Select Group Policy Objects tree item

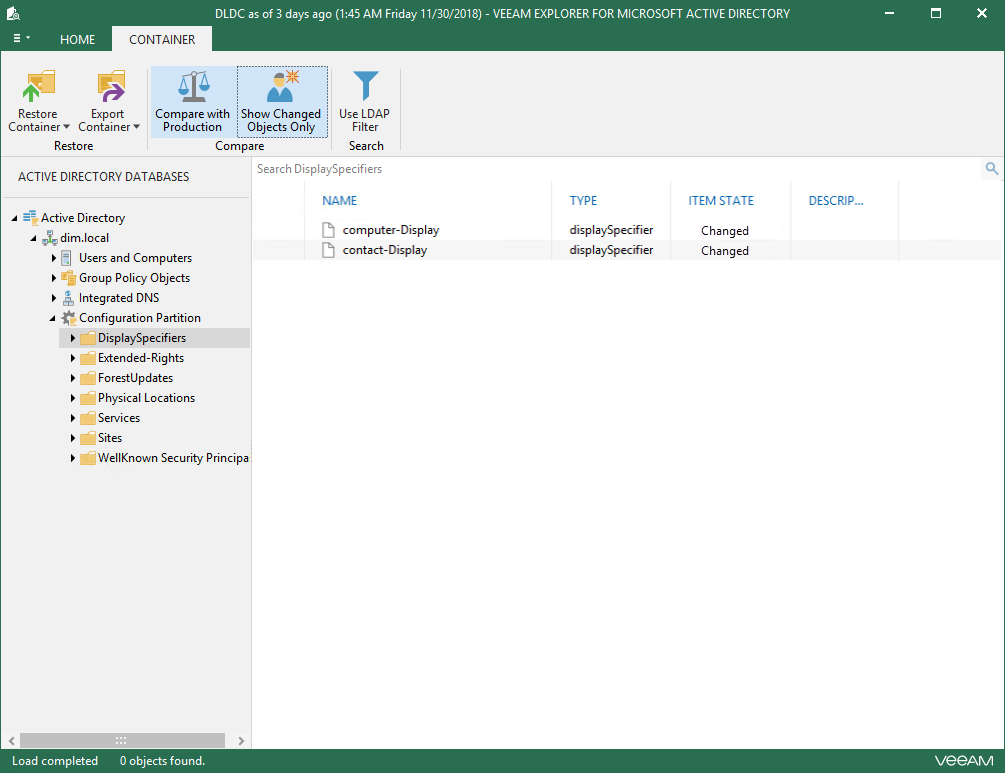click(134, 278)
